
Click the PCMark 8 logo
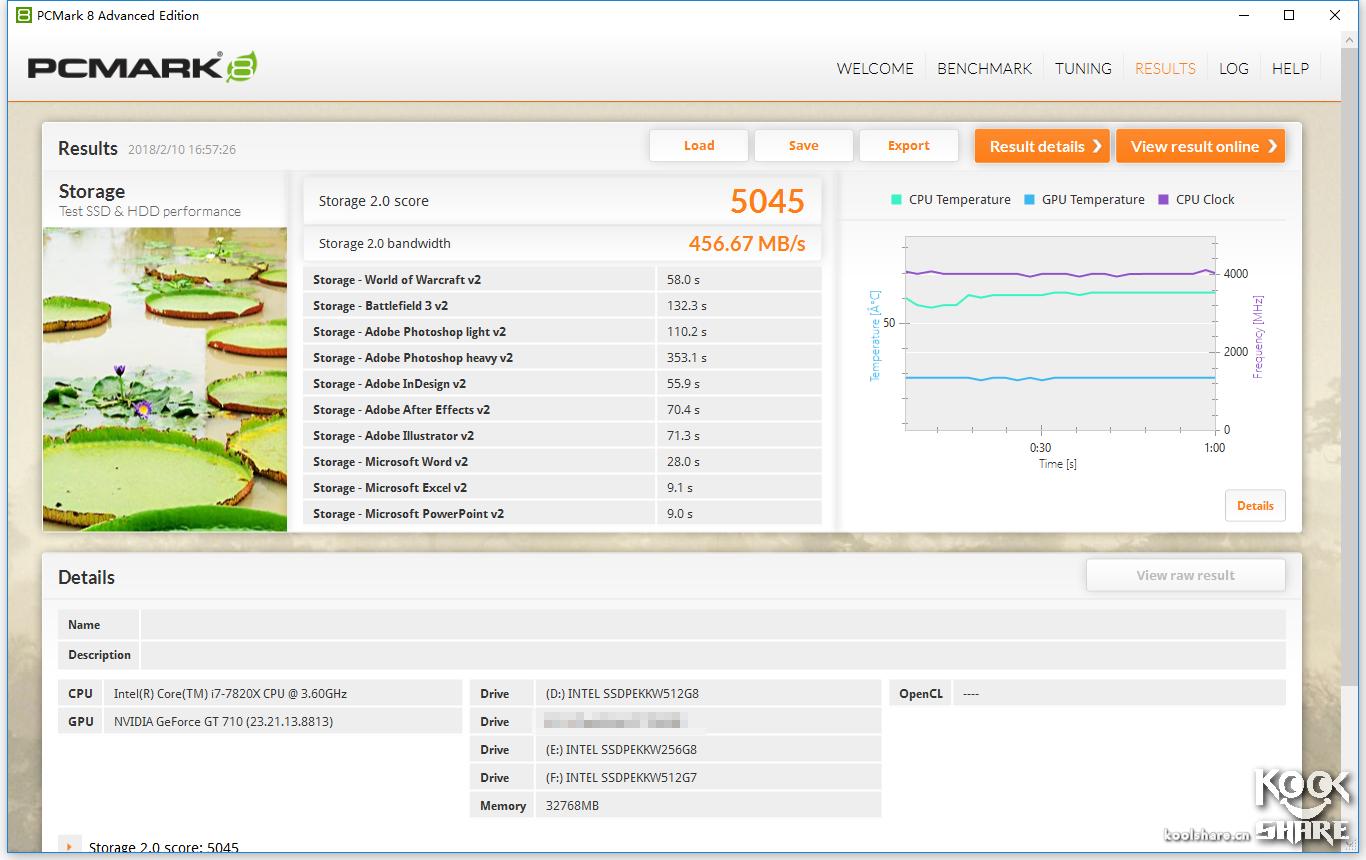(x=141, y=67)
